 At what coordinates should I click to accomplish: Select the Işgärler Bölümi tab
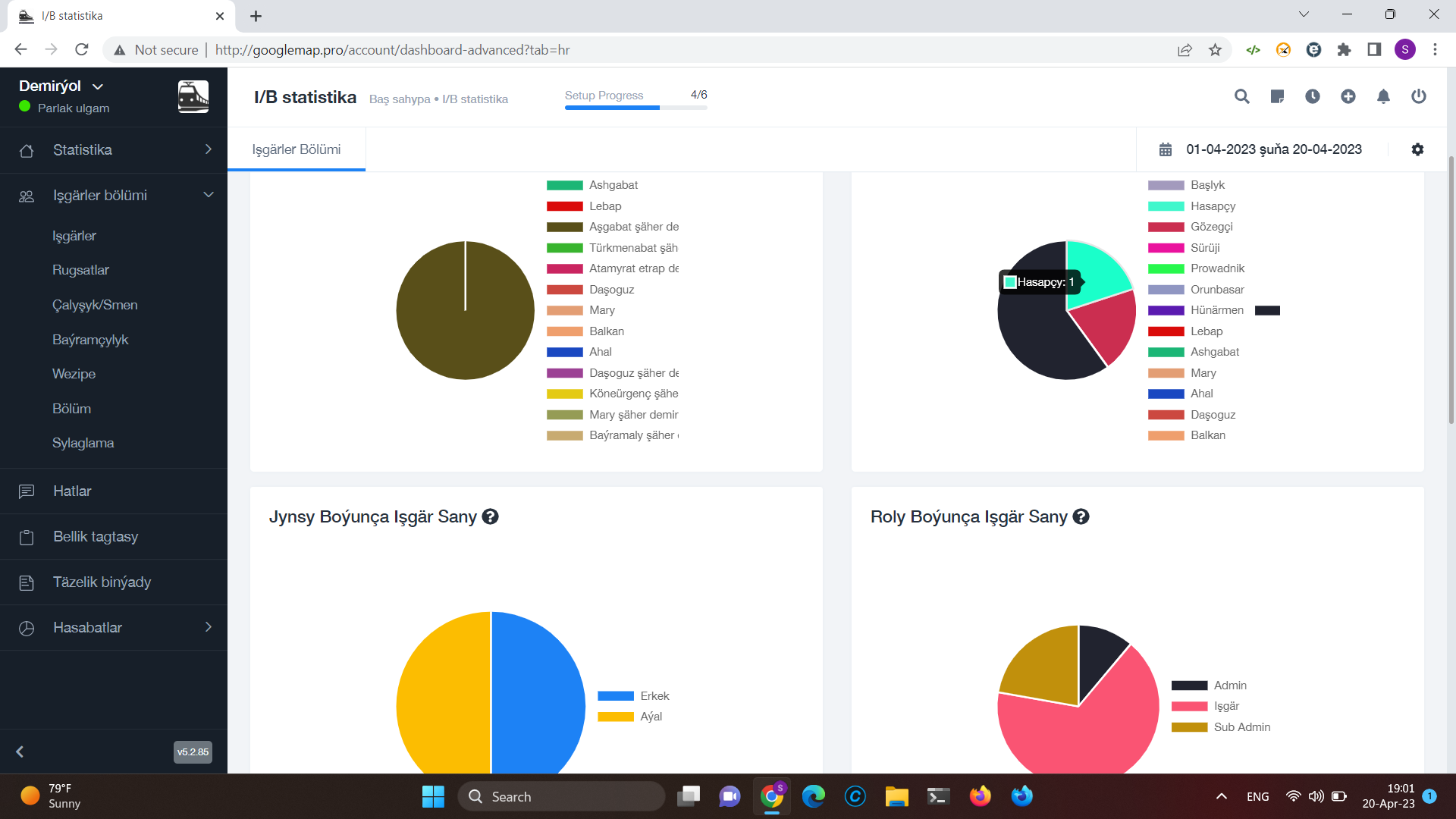[297, 149]
